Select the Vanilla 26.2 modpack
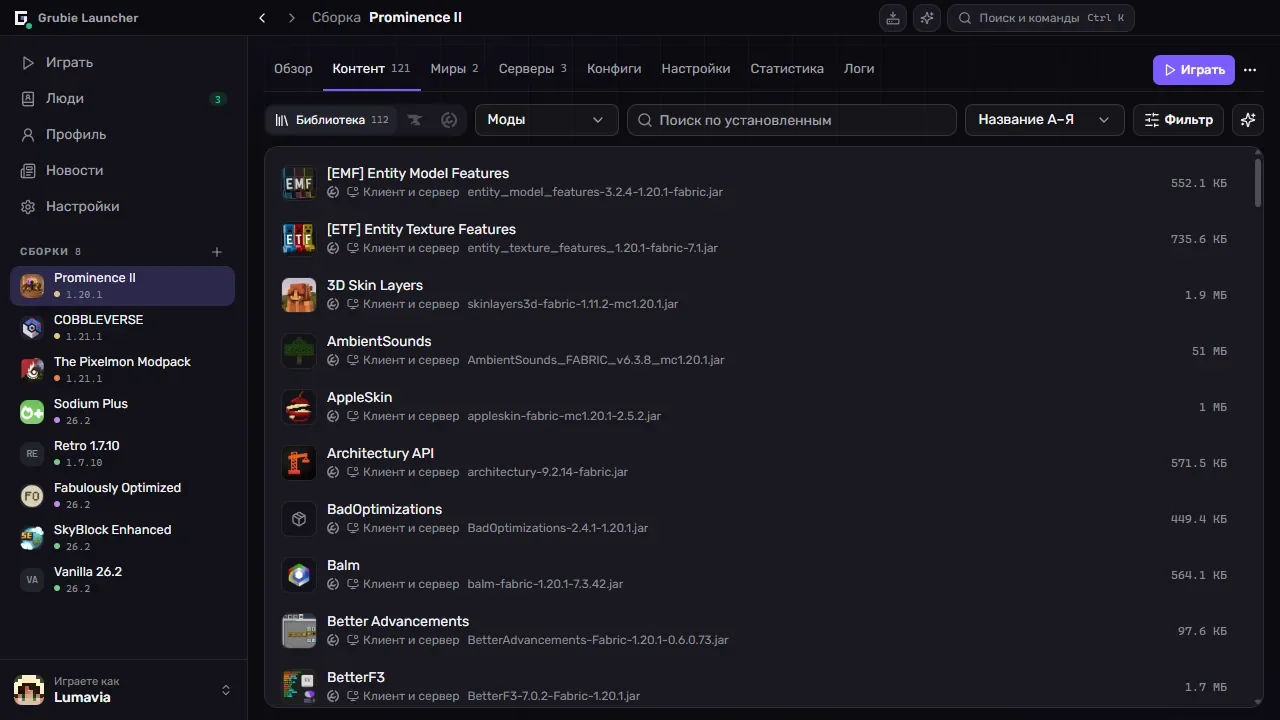This screenshot has height=720, width=1280. click(123, 580)
